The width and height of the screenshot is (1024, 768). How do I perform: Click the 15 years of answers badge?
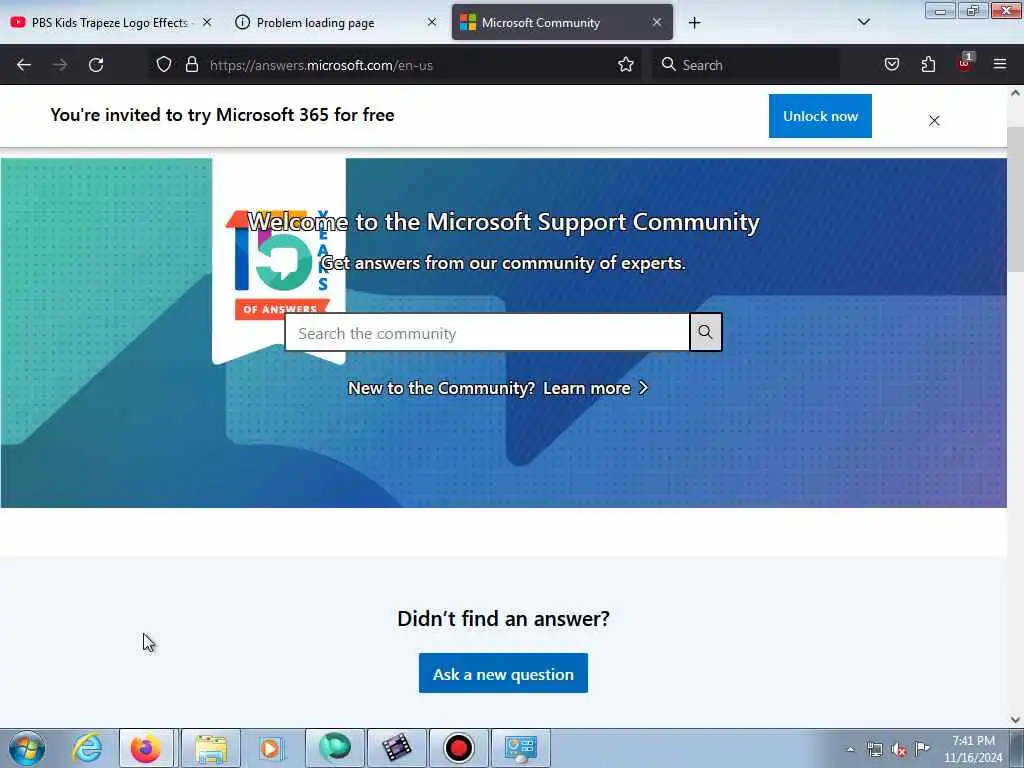(279, 261)
